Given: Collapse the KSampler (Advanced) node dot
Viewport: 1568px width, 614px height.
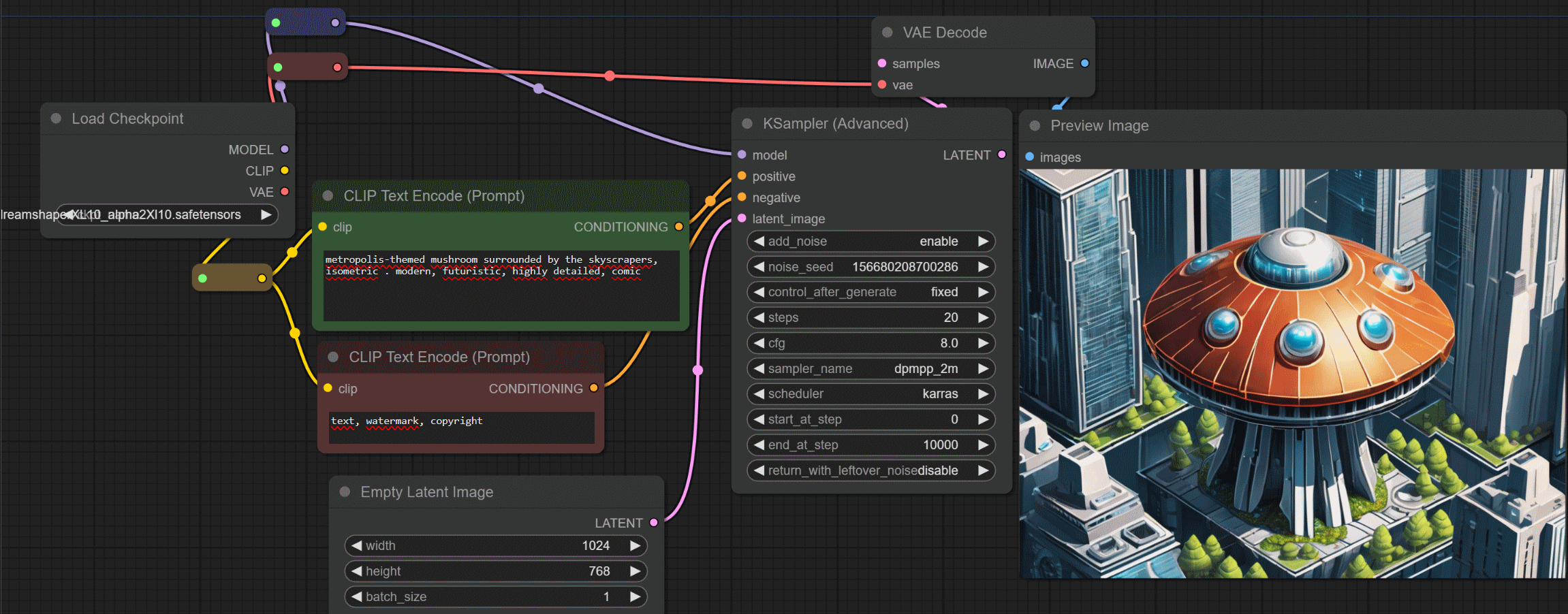Looking at the screenshot, I should (x=747, y=124).
